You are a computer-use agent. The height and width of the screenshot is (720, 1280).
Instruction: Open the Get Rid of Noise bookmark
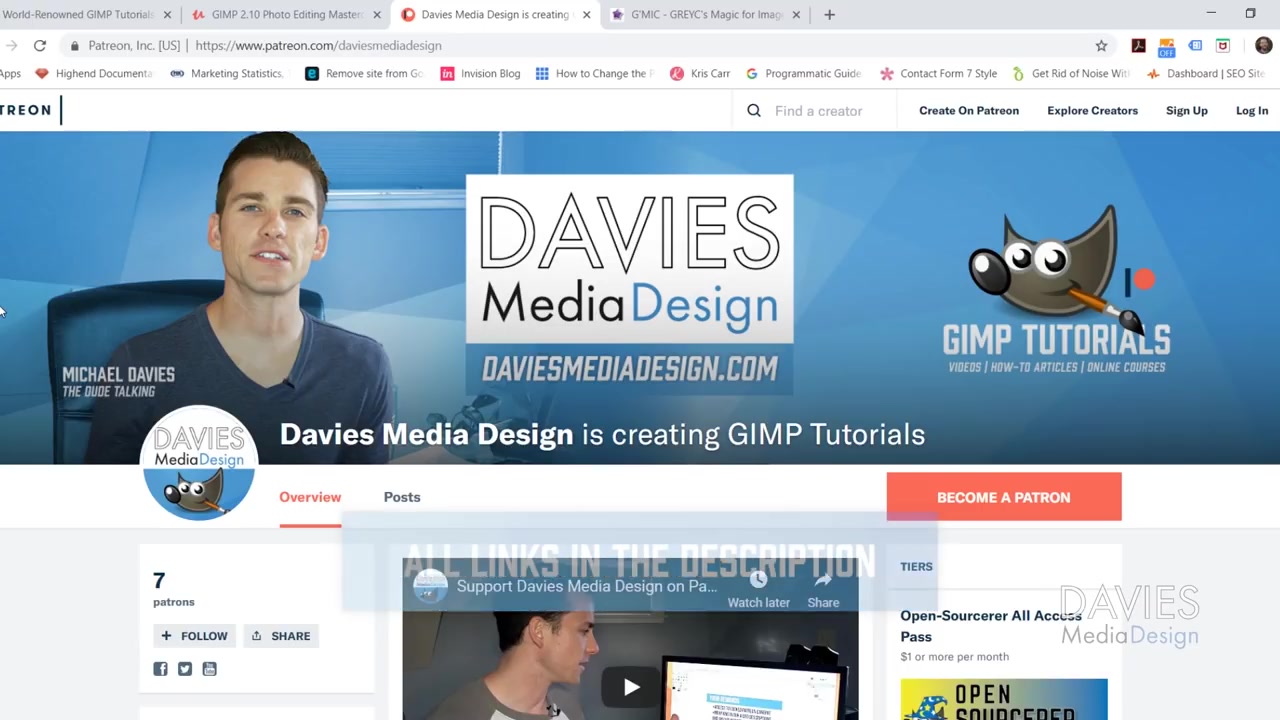(x=1070, y=73)
